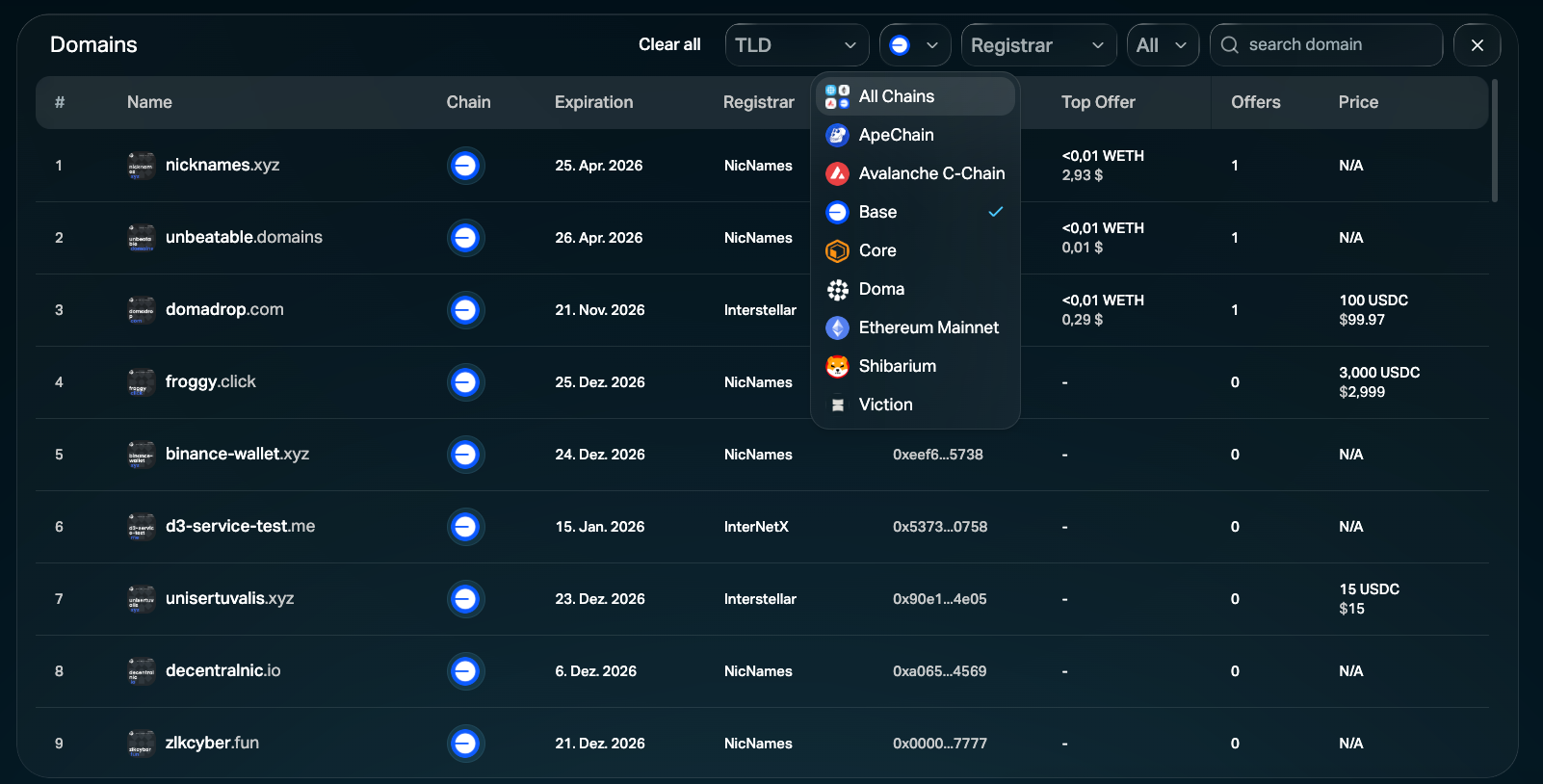This screenshot has width=1543, height=784.
Task: Collapse the chain selector dropdown
Action: point(914,45)
